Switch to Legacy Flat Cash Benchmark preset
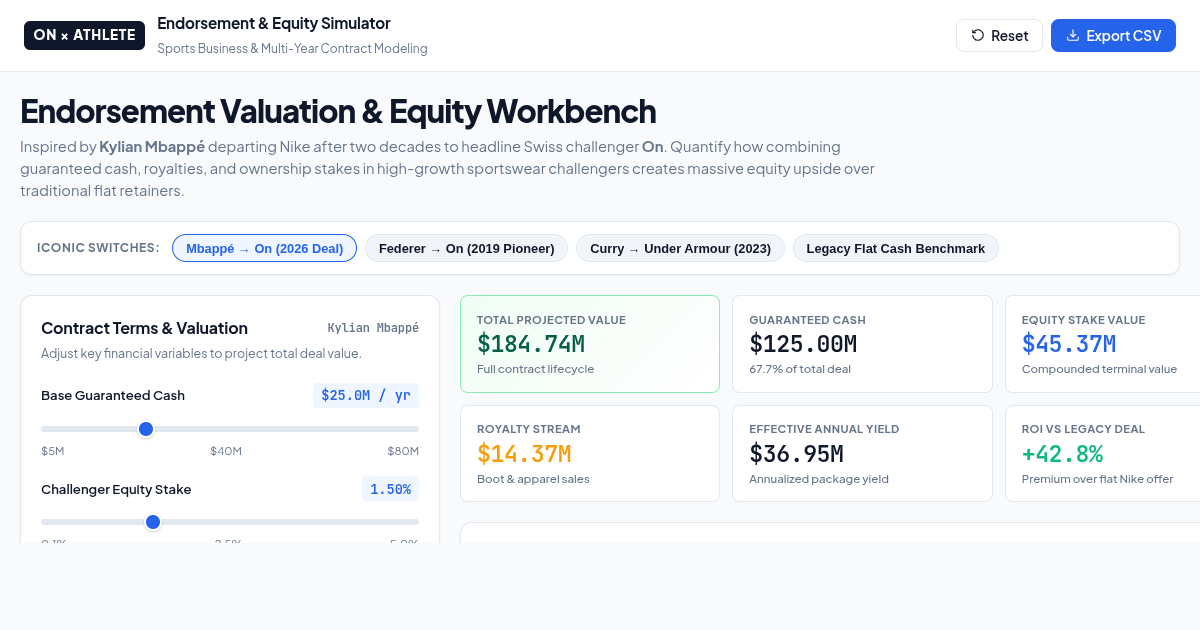Screen dimensions: 1200x630 click(x=896, y=248)
